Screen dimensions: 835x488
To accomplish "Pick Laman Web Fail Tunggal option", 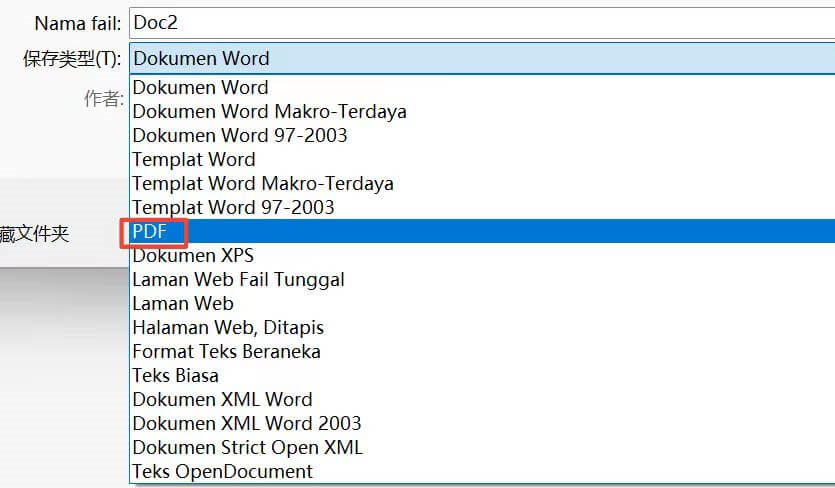I will [x=238, y=279].
